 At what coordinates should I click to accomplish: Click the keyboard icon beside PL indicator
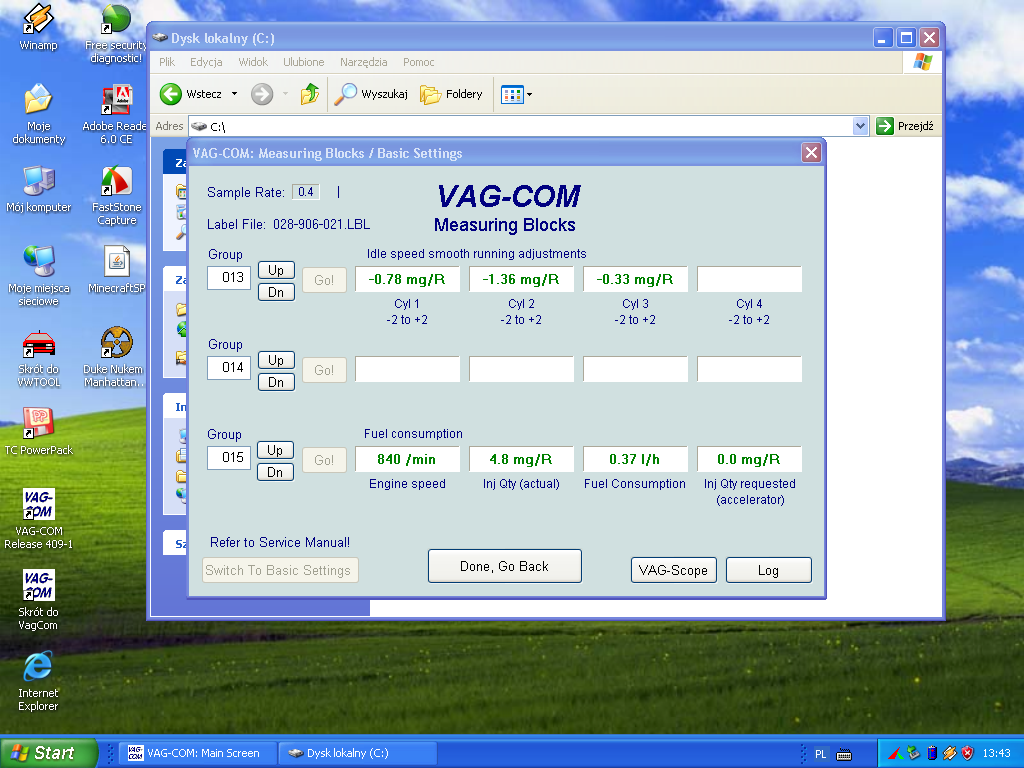844,755
